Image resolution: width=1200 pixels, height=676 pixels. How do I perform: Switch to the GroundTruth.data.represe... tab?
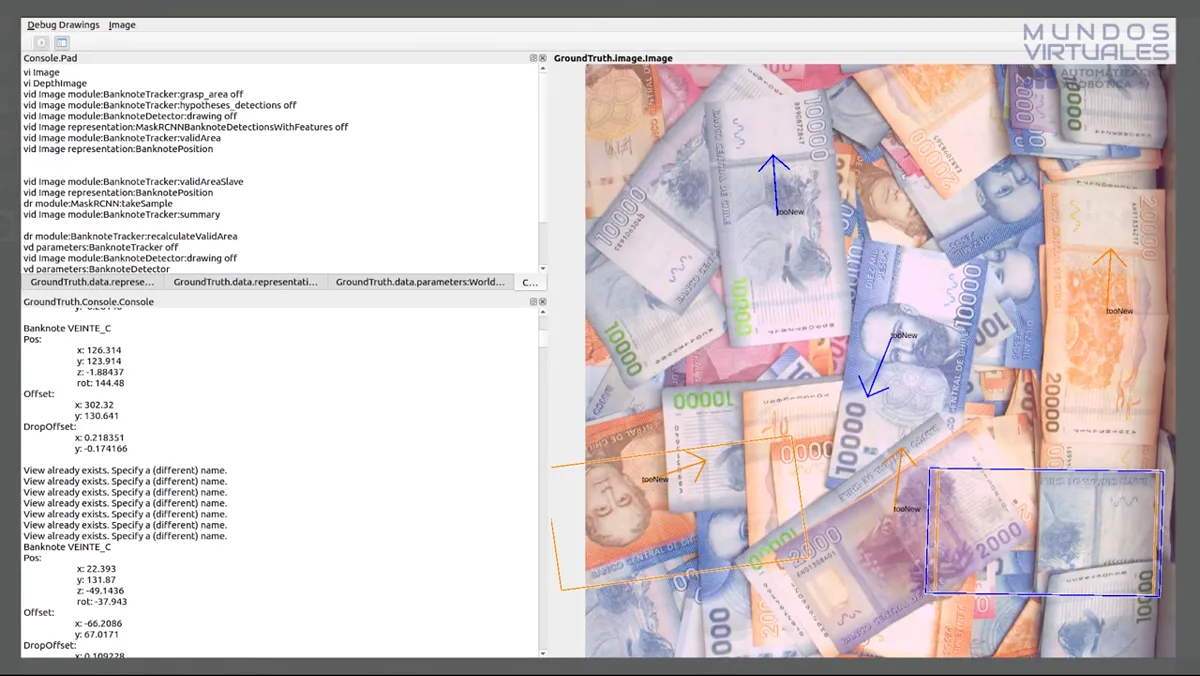click(x=92, y=282)
